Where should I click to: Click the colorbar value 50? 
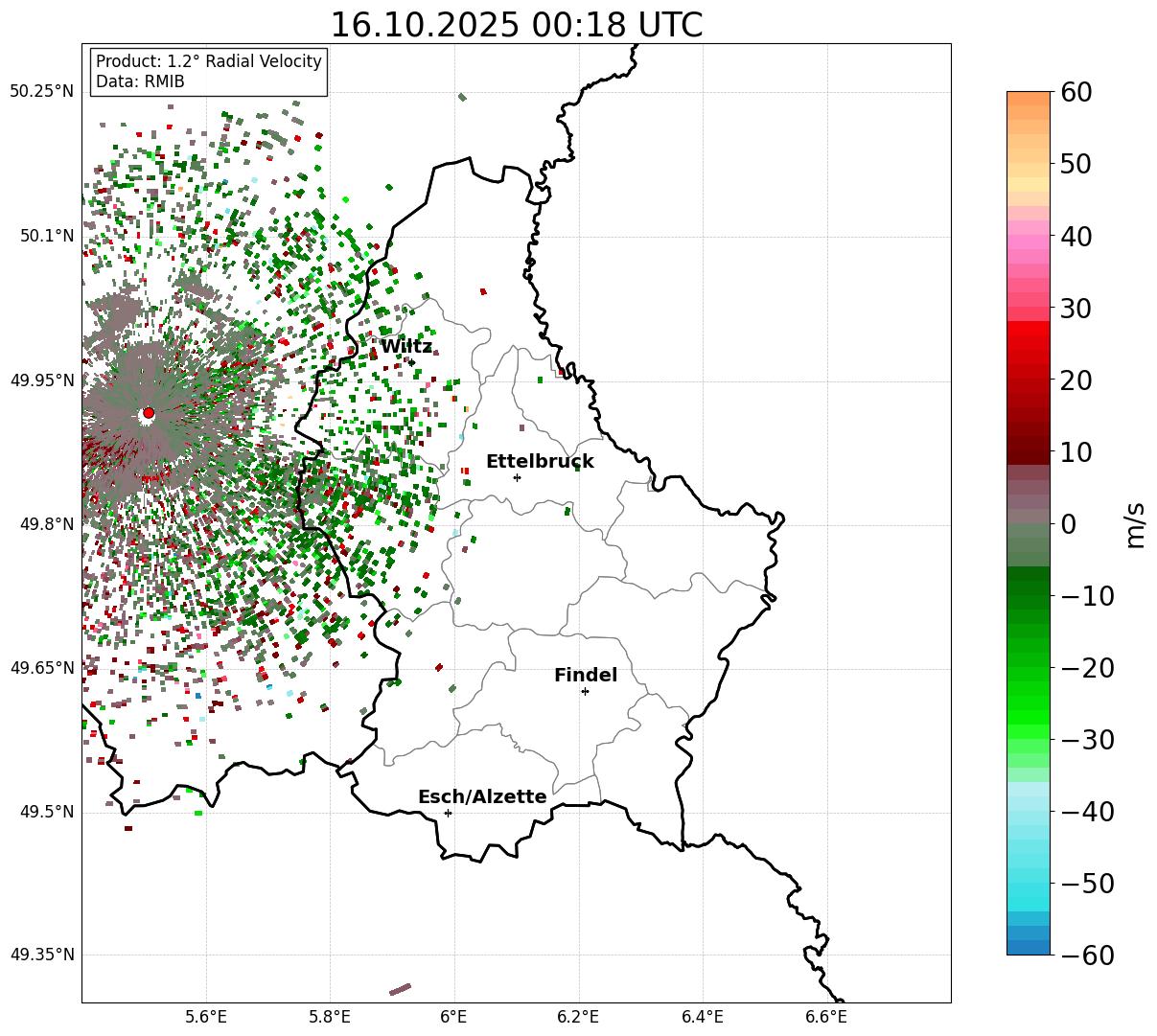pos(1076,164)
